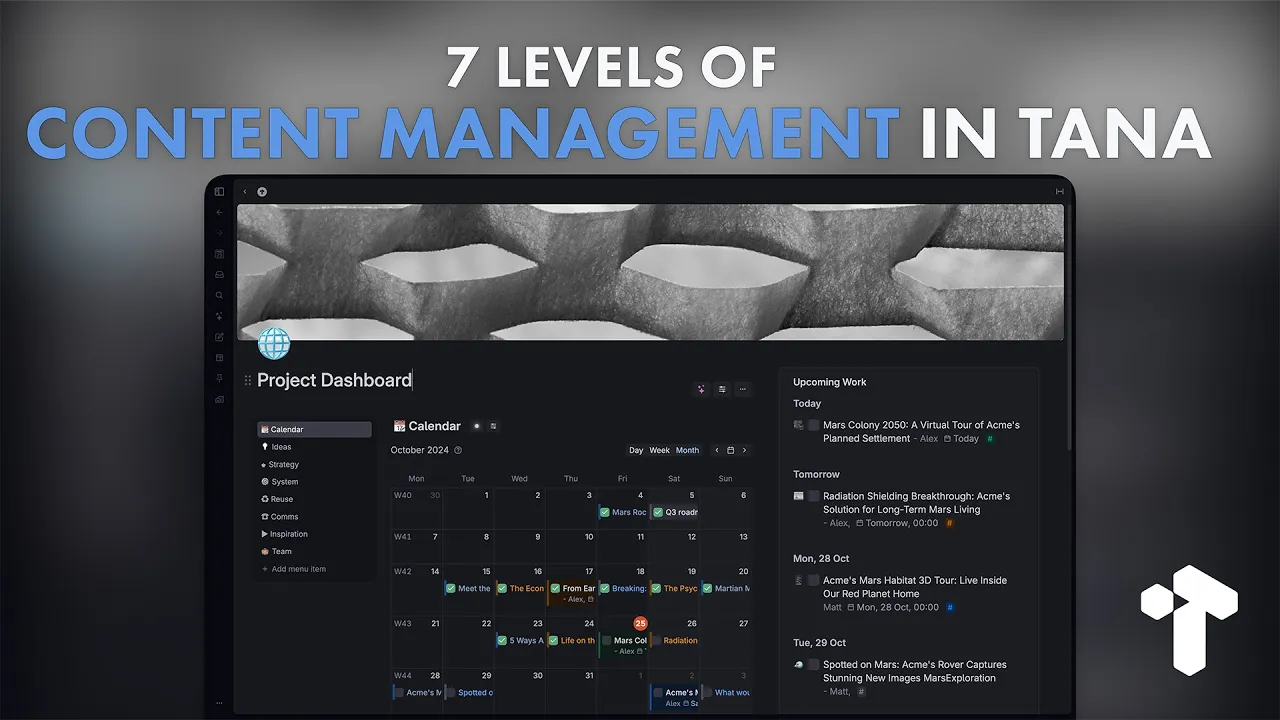Open 'The Econ' event on Oct 16
The height and width of the screenshot is (720, 1280).
click(520, 588)
